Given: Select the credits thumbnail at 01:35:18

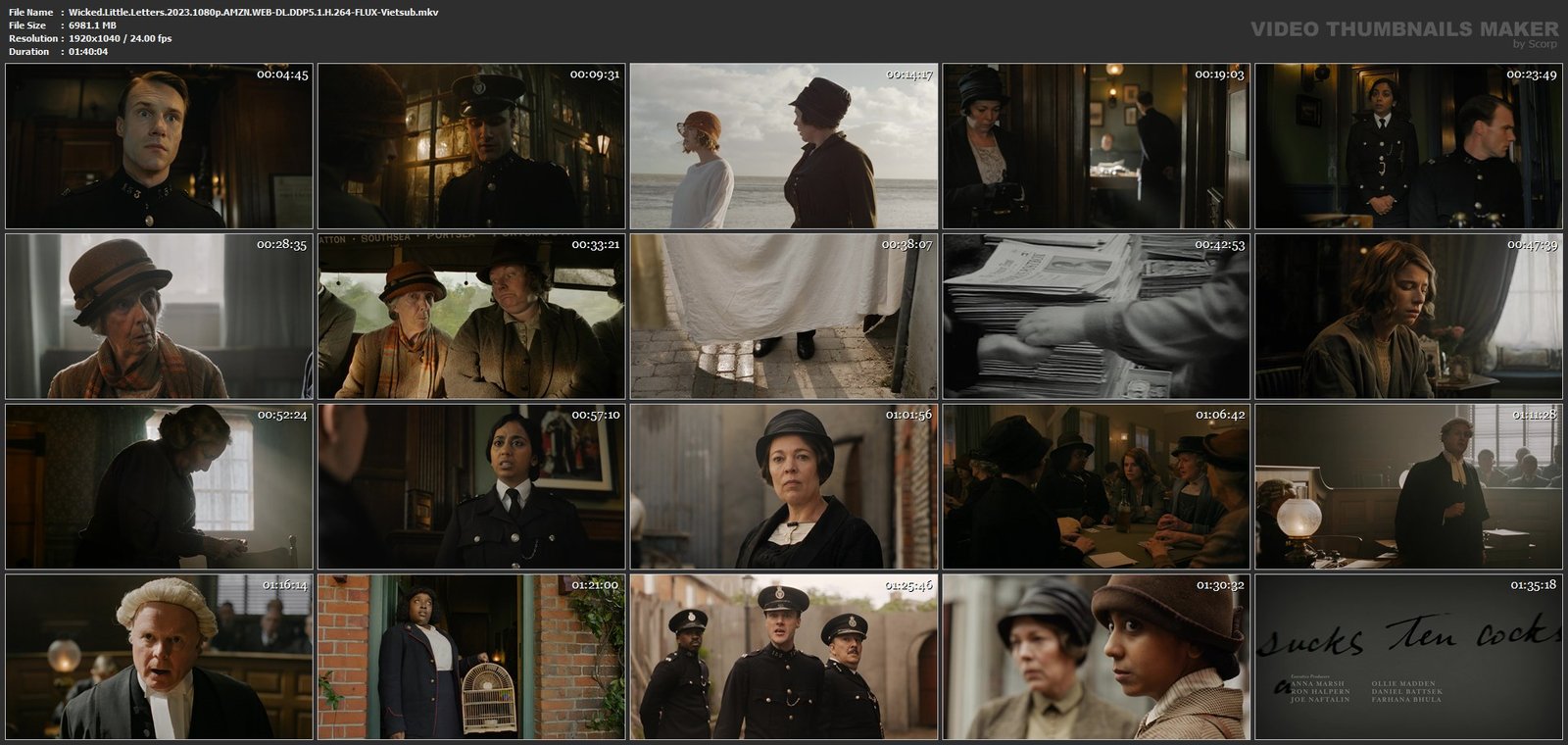Looking at the screenshot, I should point(1409,657).
